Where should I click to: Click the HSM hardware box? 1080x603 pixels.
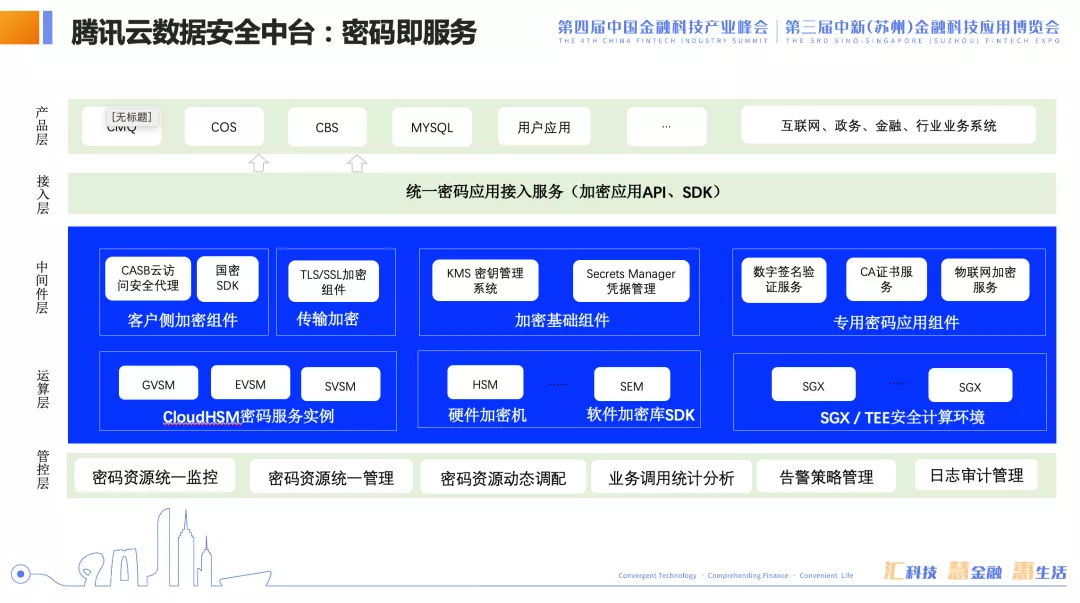pyautogui.click(x=485, y=382)
